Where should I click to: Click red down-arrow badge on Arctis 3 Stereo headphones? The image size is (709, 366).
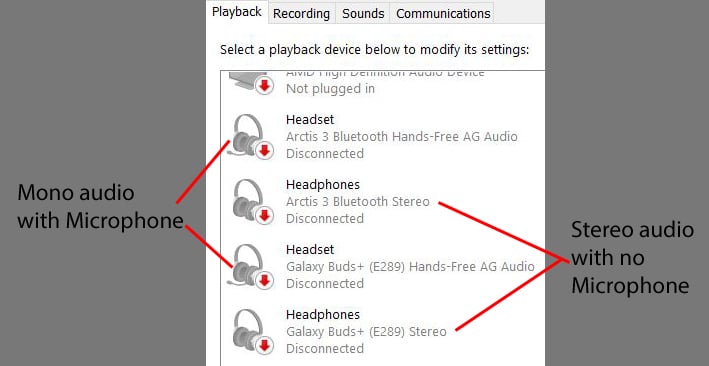pyautogui.click(x=265, y=216)
